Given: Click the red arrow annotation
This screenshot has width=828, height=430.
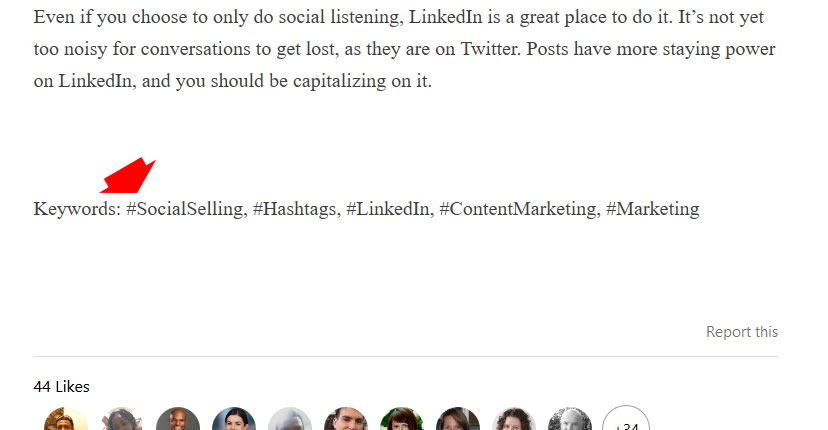Looking at the screenshot, I should point(128,176).
